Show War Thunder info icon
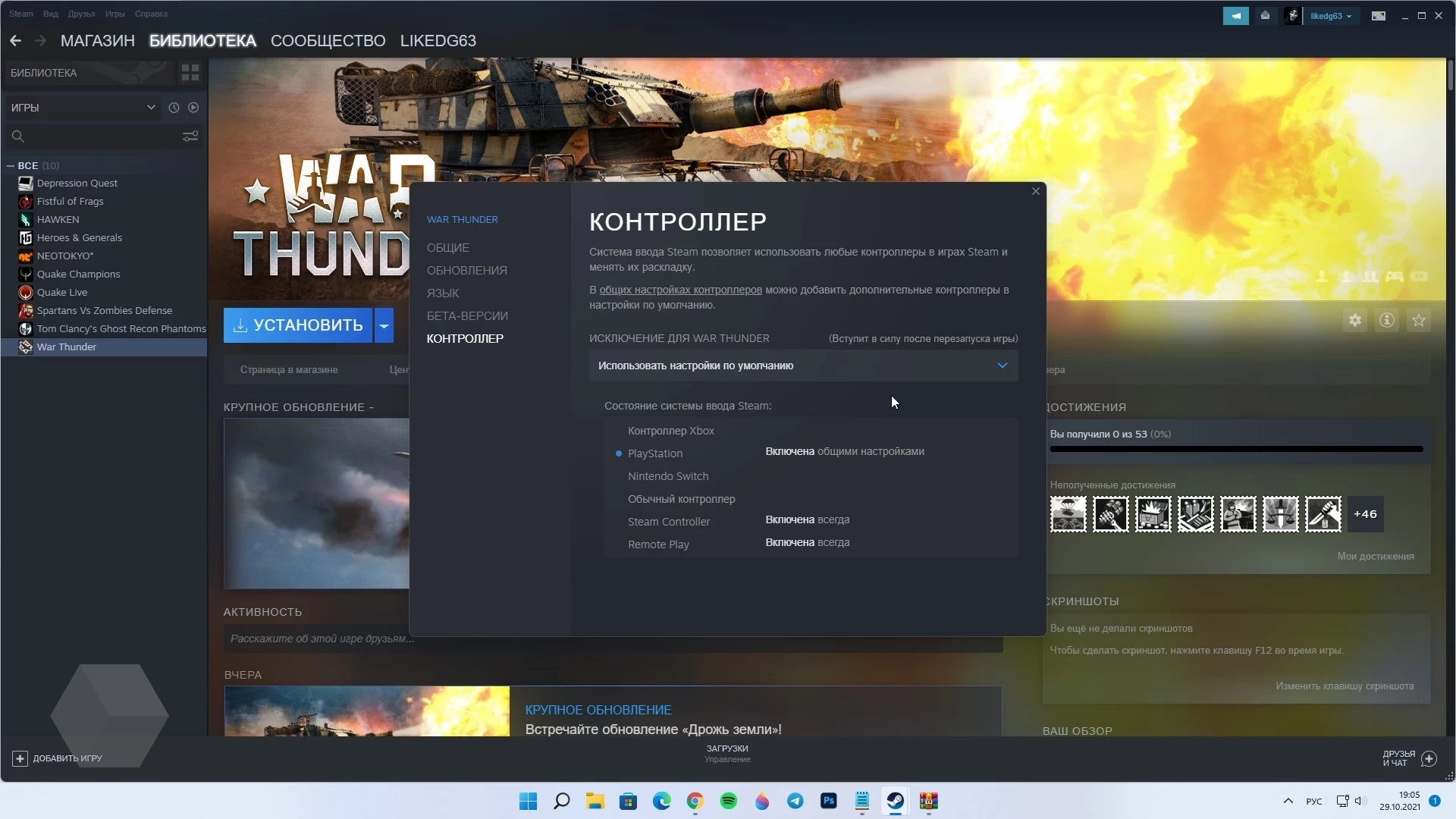 (x=1387, y=320)
